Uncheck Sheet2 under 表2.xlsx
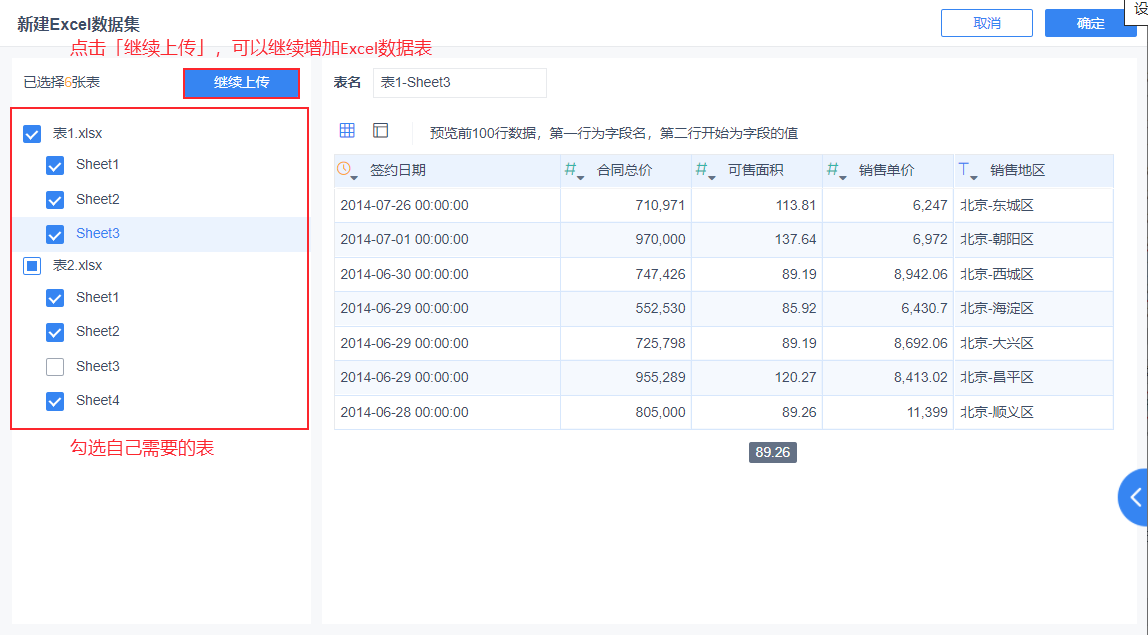This screenshot has width=1148, height=635. pos(55,333)
